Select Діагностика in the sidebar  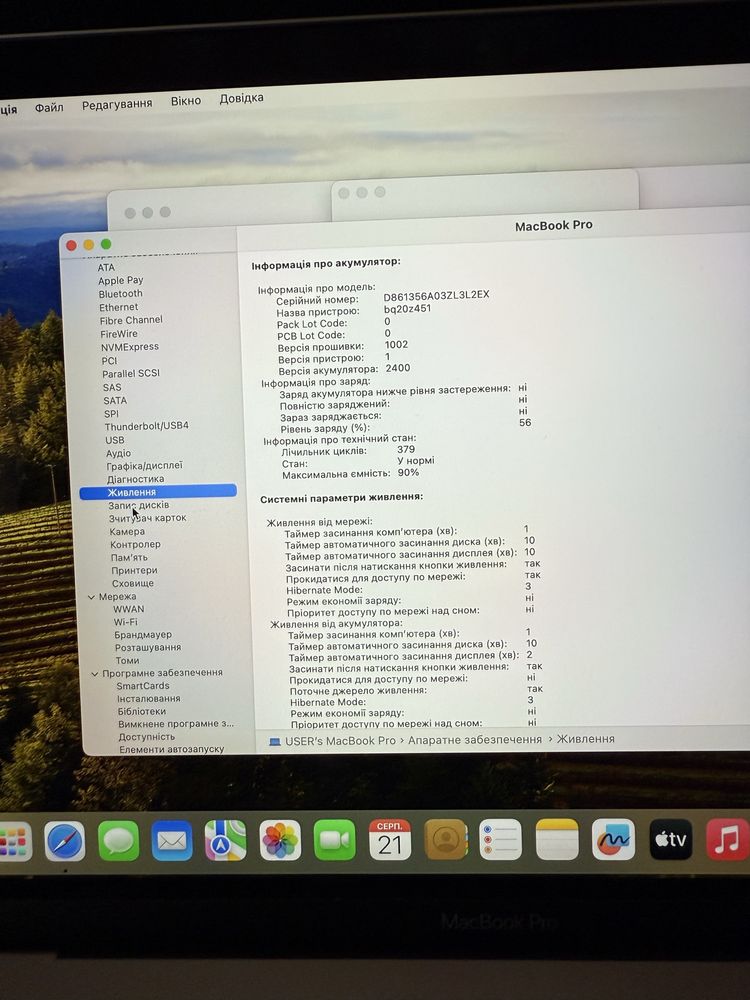tap(136, 479)
